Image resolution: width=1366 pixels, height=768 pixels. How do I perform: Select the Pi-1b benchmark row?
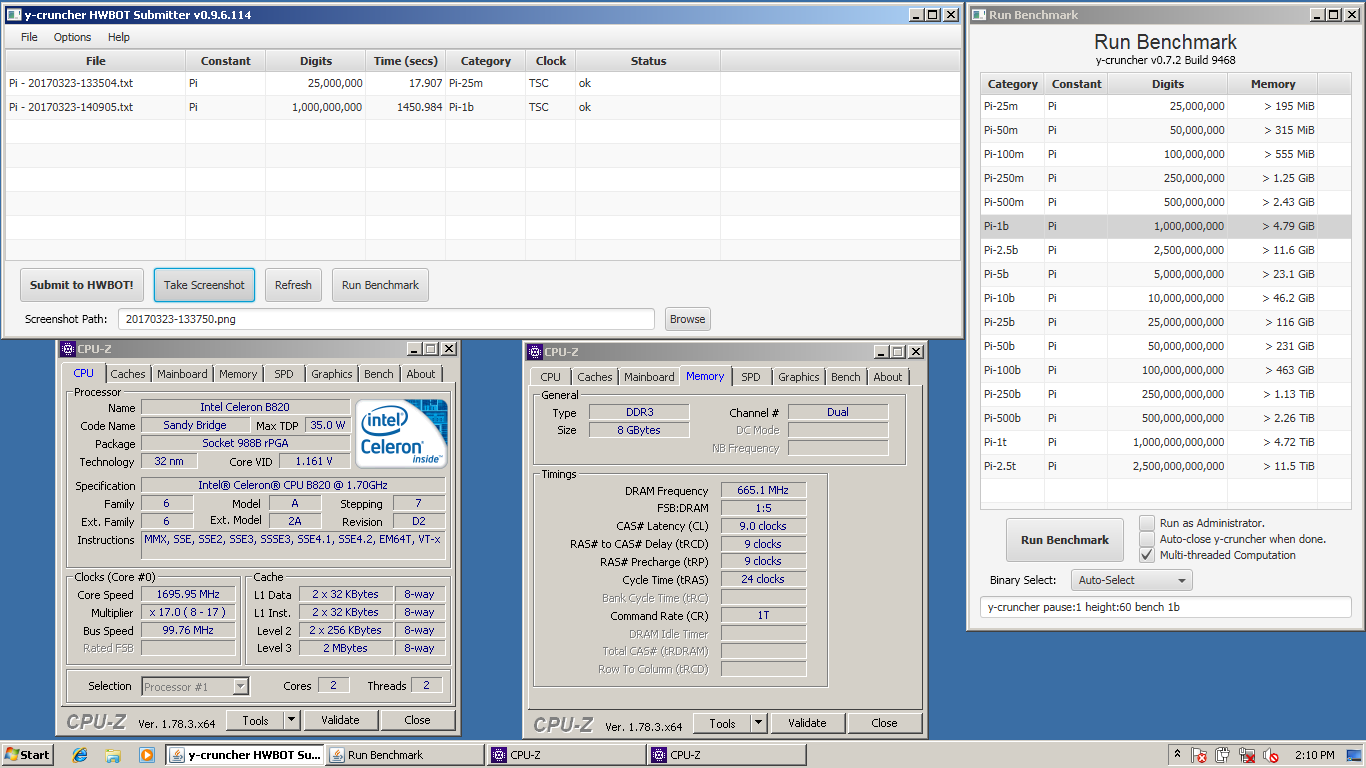pyautogui.click(x=1166, y=226)
